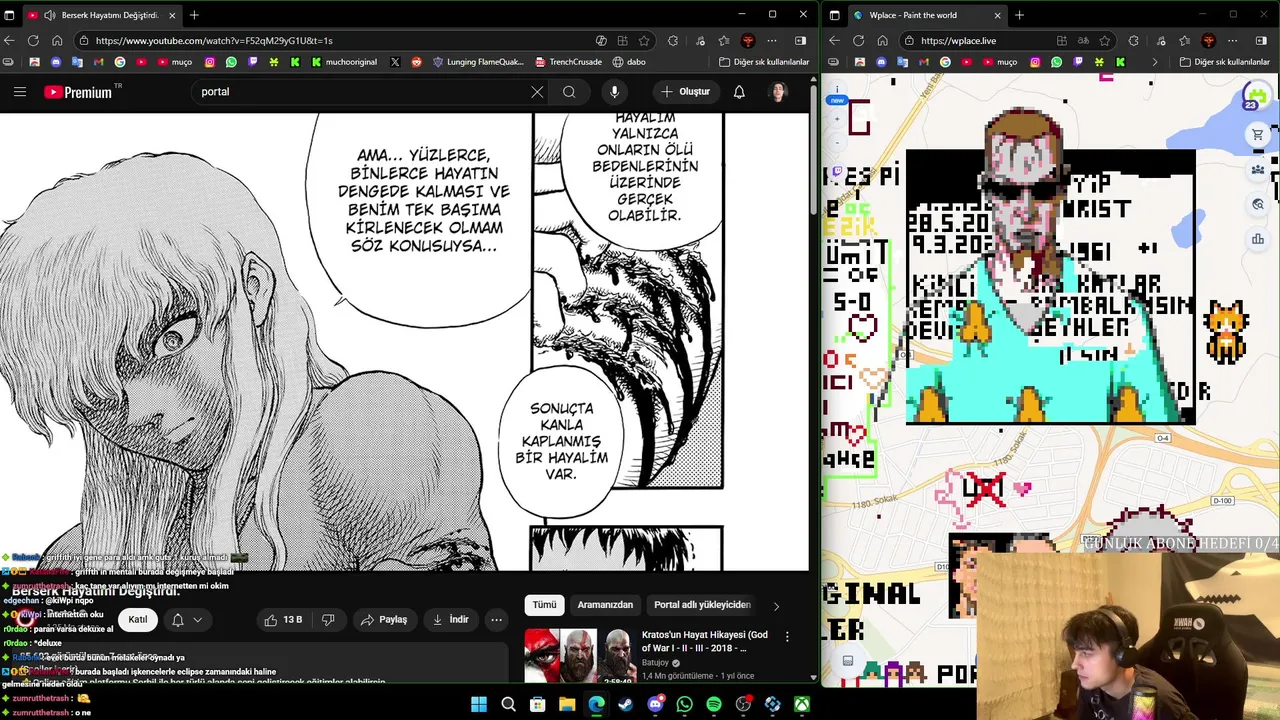Open the Wplace leaderboard chart icon
Image resolution: width=1280 pixels, height=720 pixels.
point(1258,240)
